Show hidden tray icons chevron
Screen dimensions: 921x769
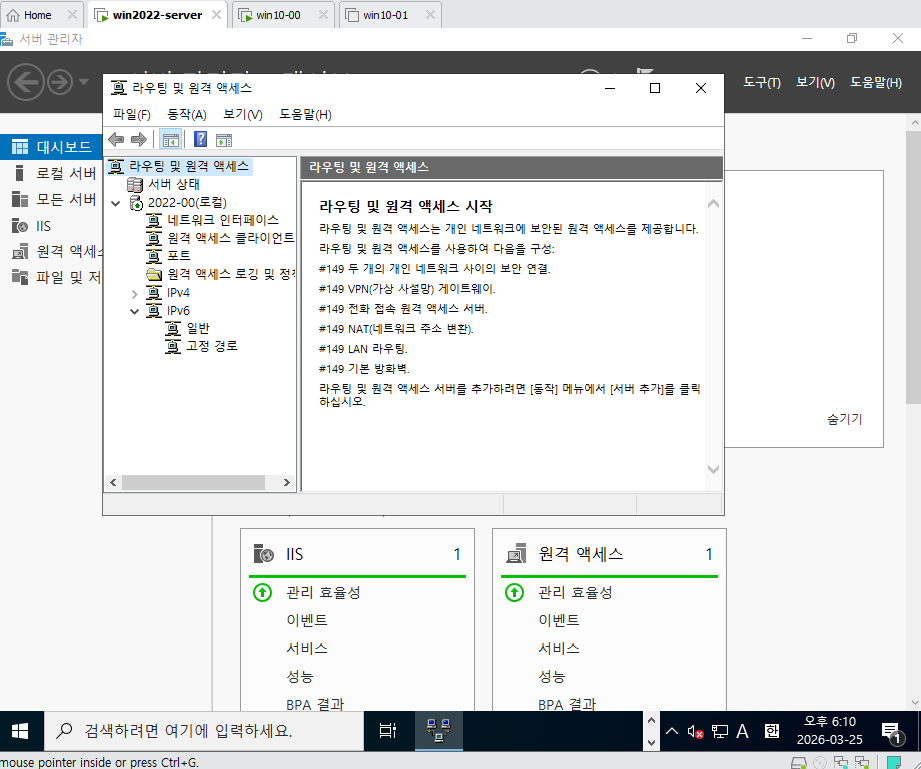coord(672,732)
